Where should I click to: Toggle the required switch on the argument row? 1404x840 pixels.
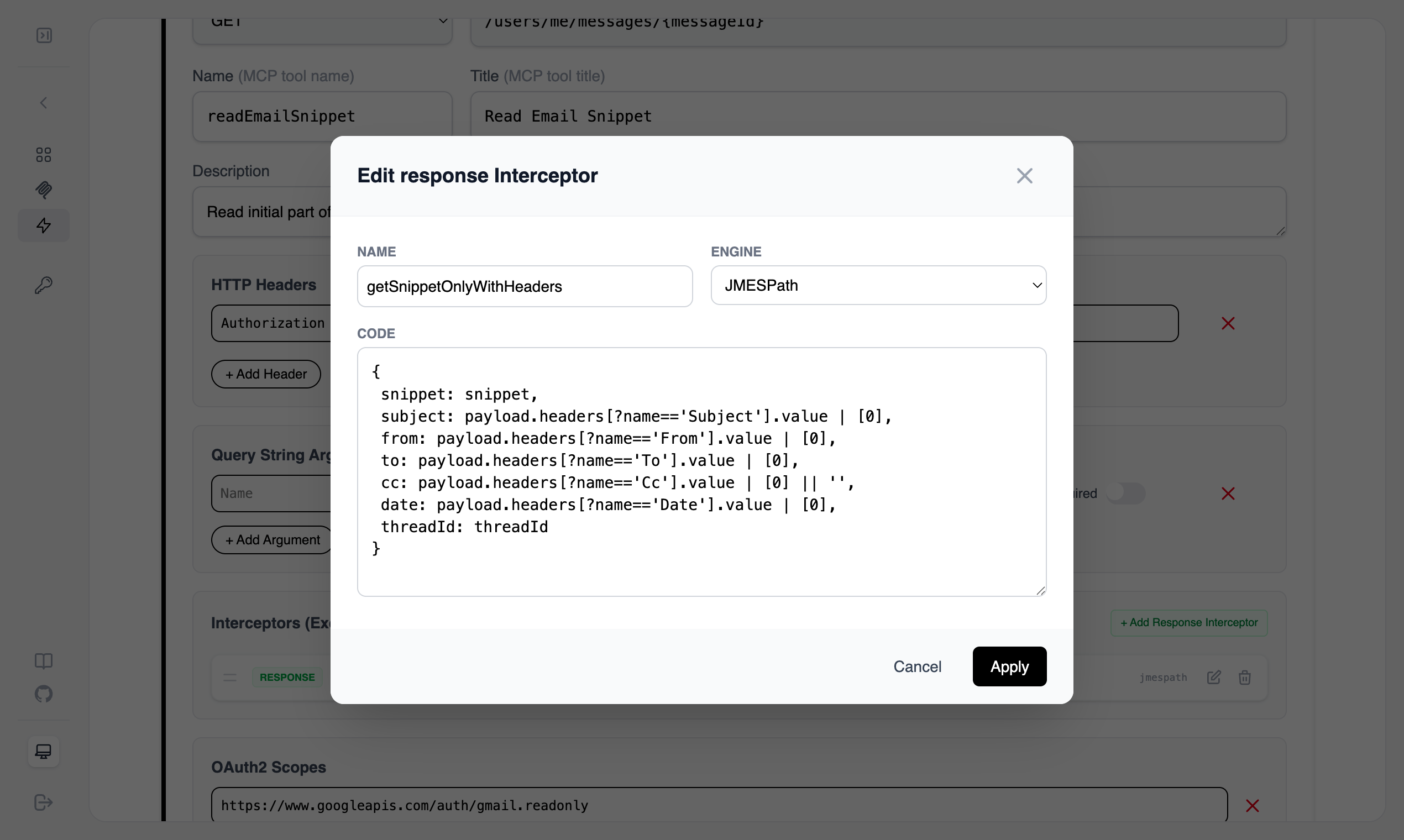1127,493
